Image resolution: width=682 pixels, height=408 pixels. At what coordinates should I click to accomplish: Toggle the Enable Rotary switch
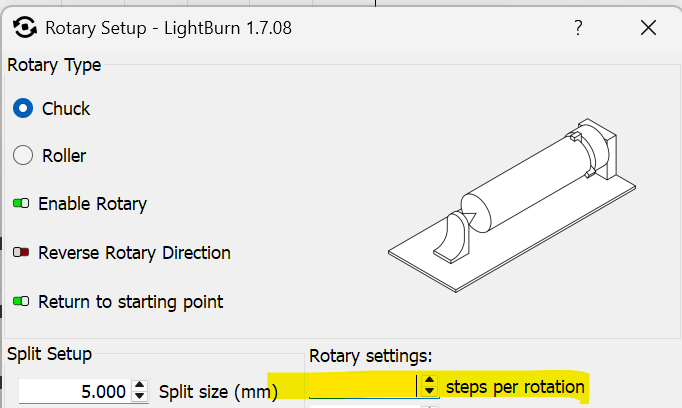click(21, 203)
